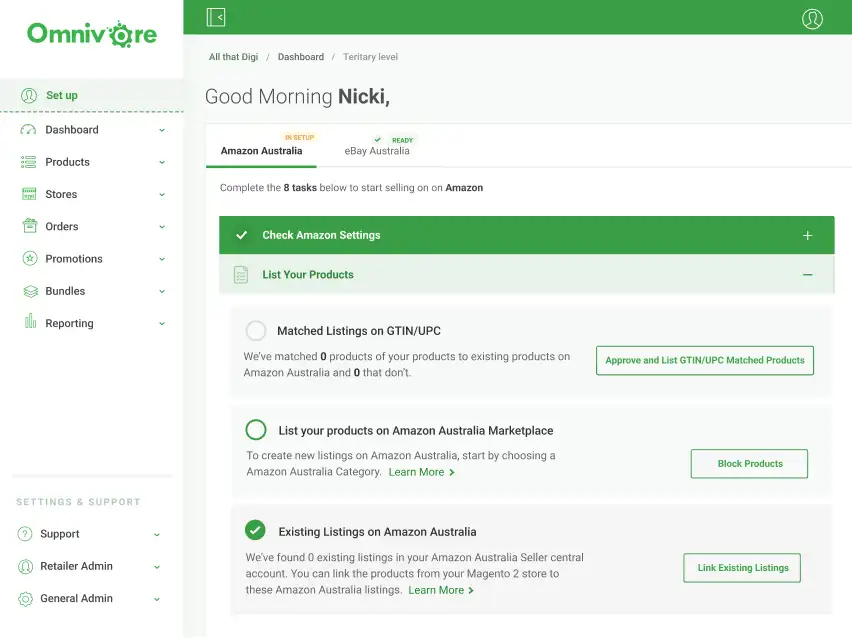This screenshot has height=638, width=852.
Task: Click the checkmark on Check Amazon Settings
Action: (242, 235)
